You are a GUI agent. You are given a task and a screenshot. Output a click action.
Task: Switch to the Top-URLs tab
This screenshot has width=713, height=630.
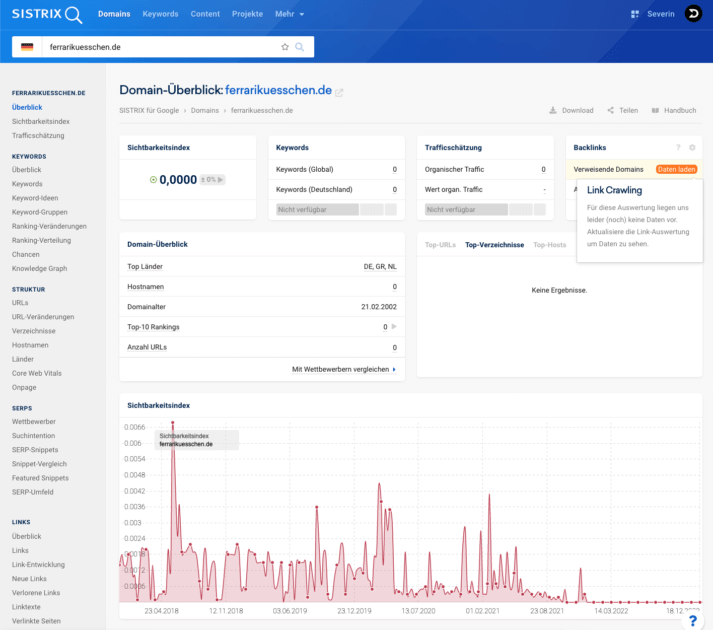coord(440,244)
